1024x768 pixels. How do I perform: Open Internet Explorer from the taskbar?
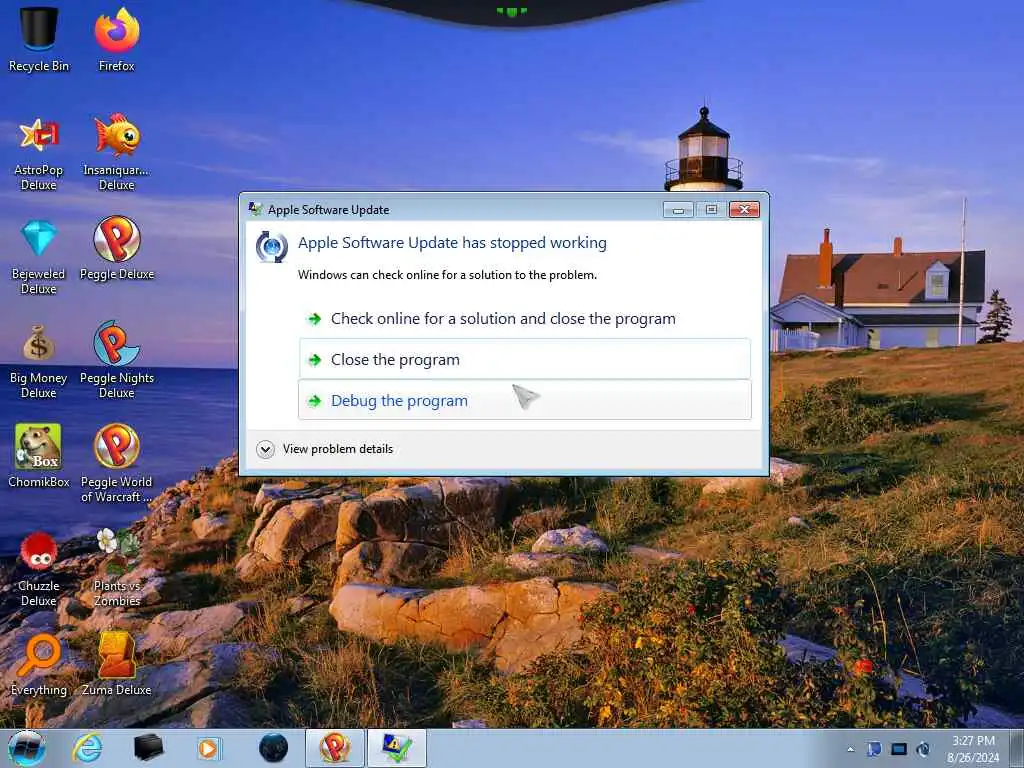pyautogui.click(x=88, y=748)
